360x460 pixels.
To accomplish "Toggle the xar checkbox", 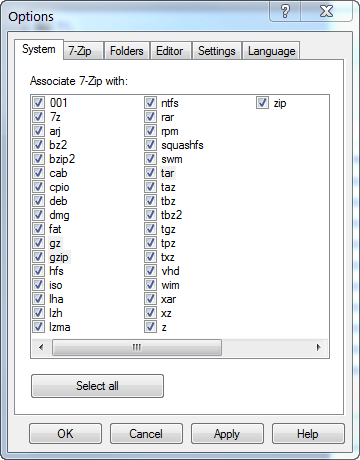I will 150,299.
